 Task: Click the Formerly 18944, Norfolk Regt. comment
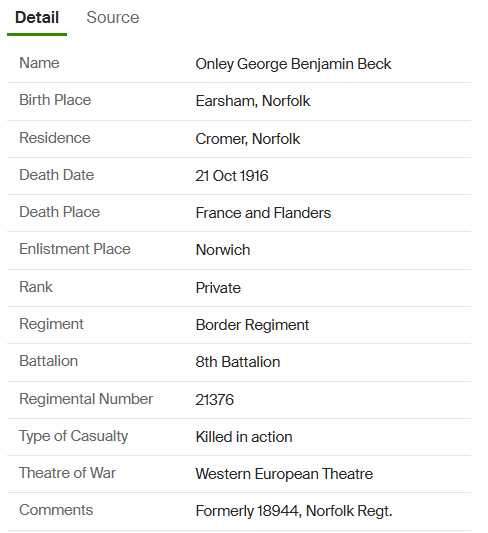[x=294, y=511]
